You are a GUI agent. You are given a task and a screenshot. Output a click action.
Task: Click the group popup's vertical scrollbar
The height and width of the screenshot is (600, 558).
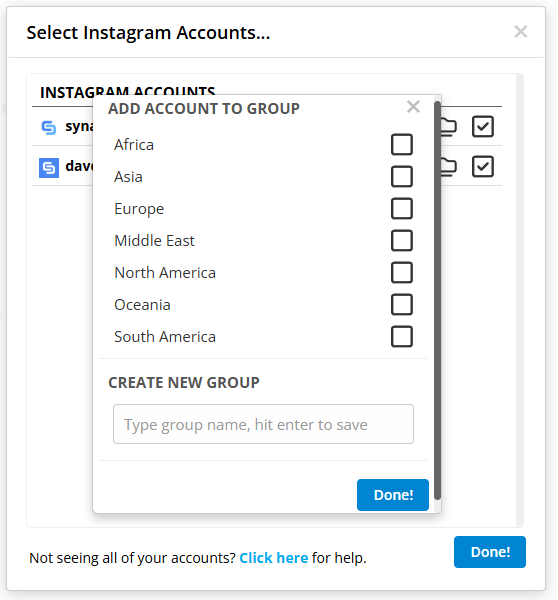point(437,300)
